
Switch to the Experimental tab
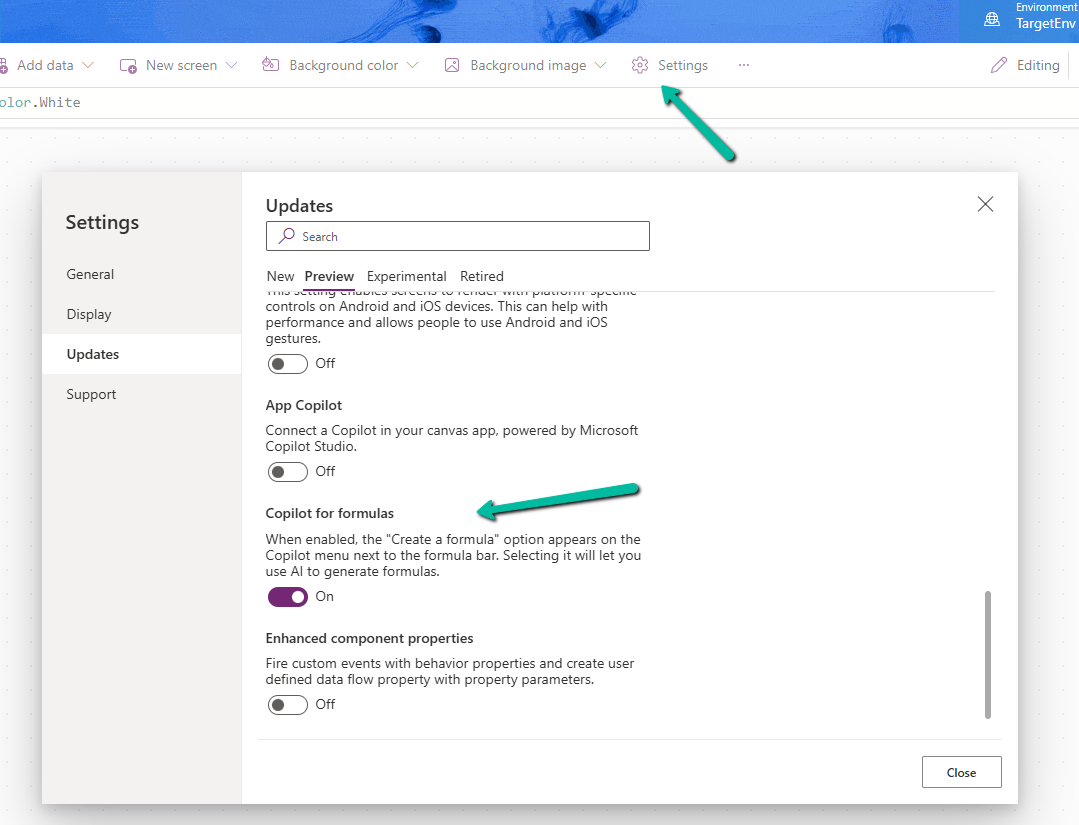click(406, 276)
